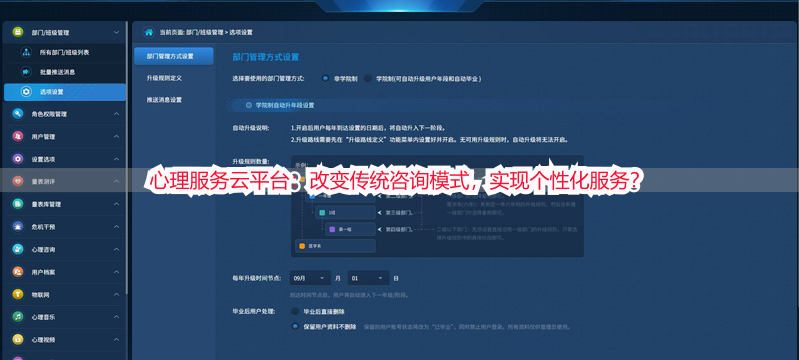The image size is (799, 360).
Task: Click the 部门/班级管理 sidebar icon
Action: click(18, 32)
